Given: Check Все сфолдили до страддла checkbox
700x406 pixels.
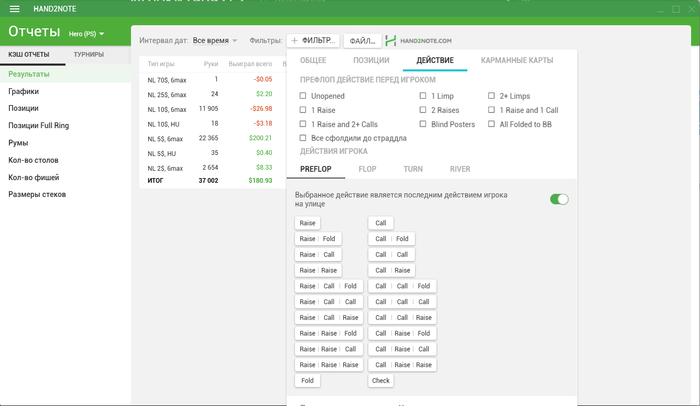Looking at the screenshot, I should (303, 138).
